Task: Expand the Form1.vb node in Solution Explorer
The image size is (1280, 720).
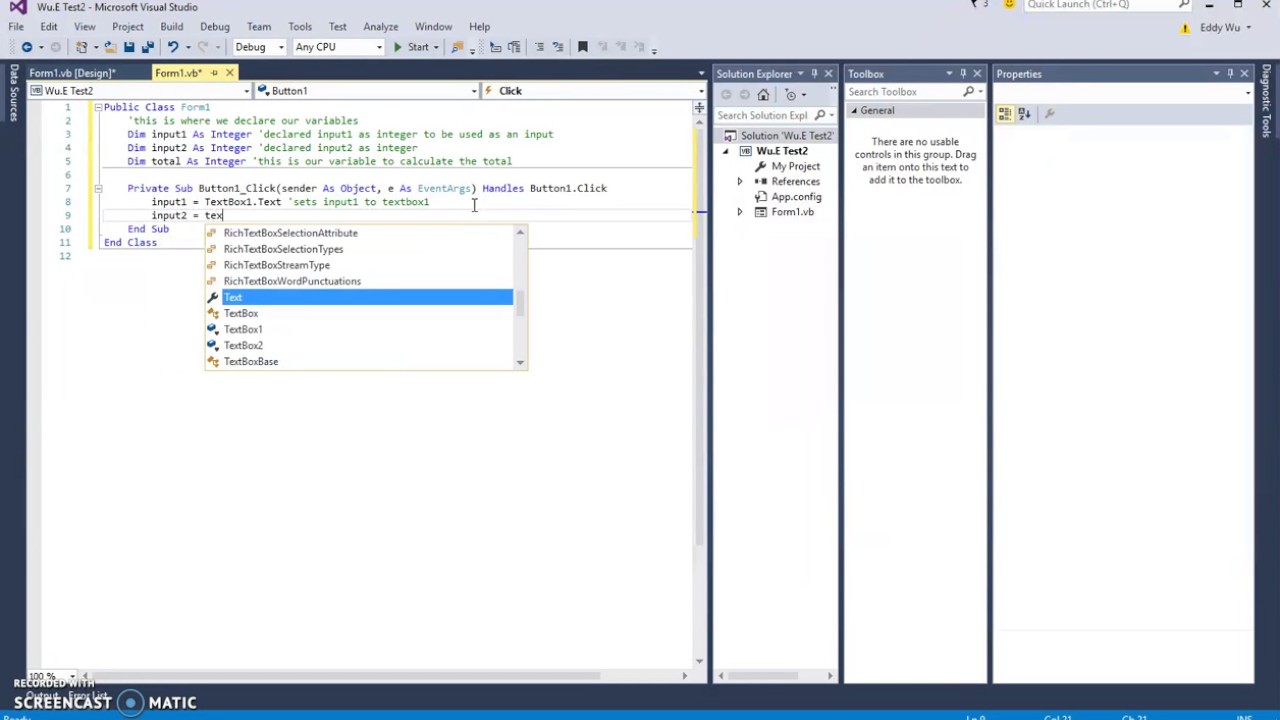Action: click(740, 212)
